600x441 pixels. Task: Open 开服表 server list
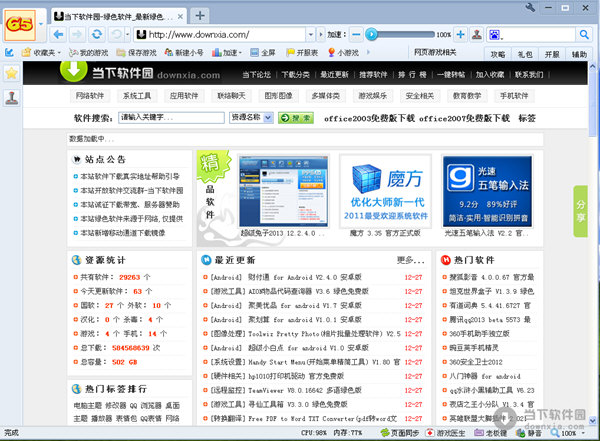tap(302, 52)
